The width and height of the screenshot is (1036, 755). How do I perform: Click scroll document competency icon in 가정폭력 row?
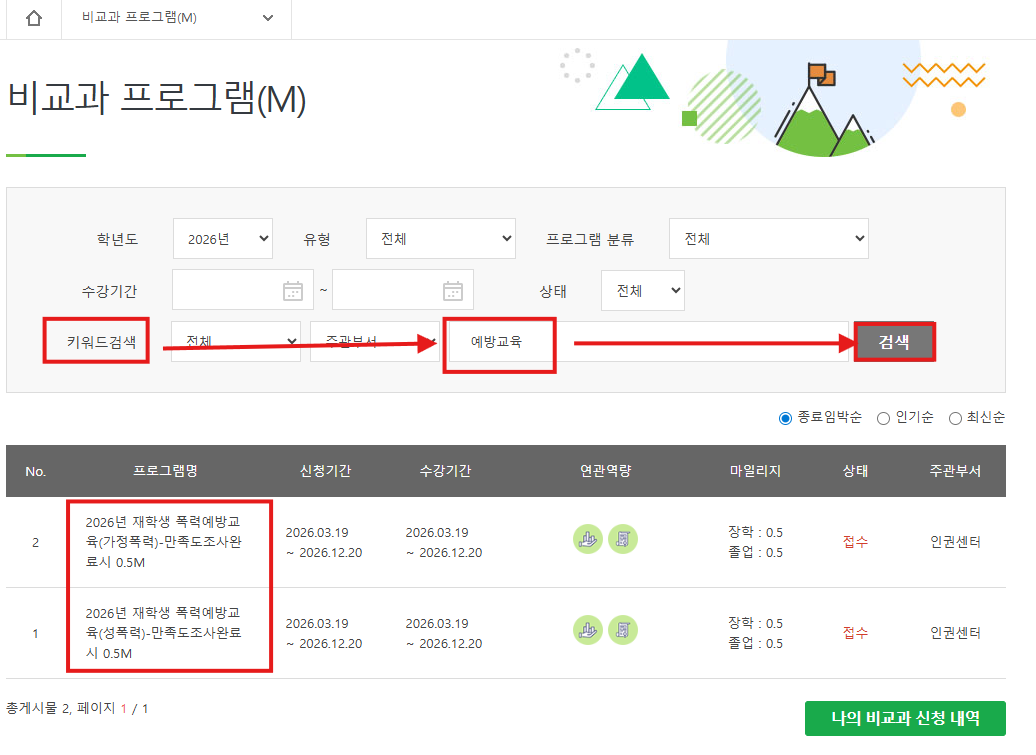(x=623, y=539)
